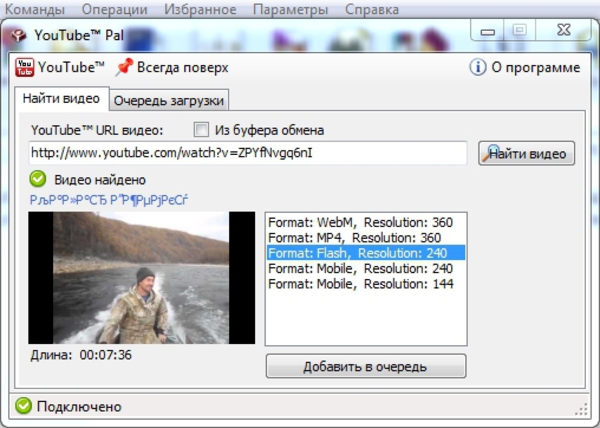Open the Параметры menu
Viewport: 600px width, 428px height.
point(290,9)
